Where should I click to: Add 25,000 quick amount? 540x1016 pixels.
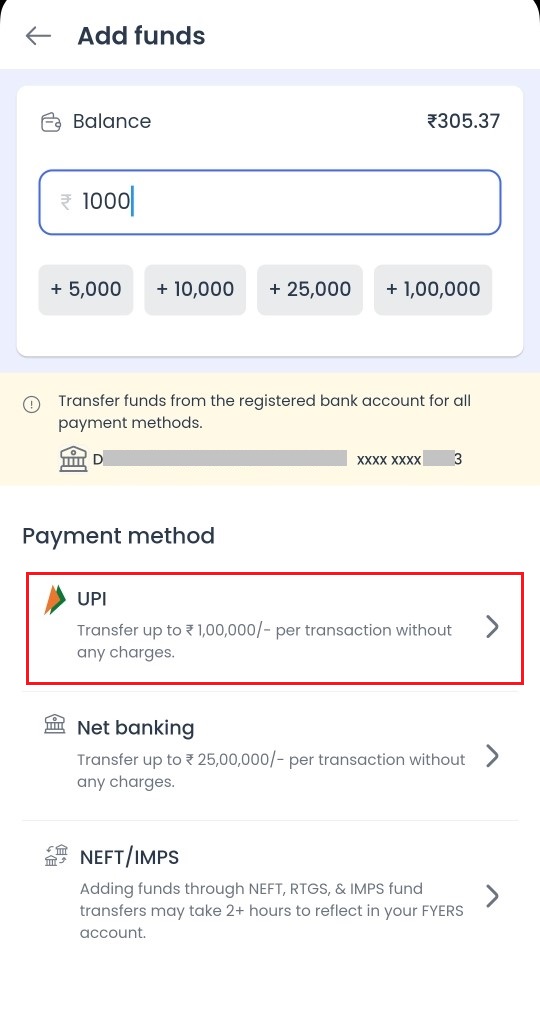point(310,290)
